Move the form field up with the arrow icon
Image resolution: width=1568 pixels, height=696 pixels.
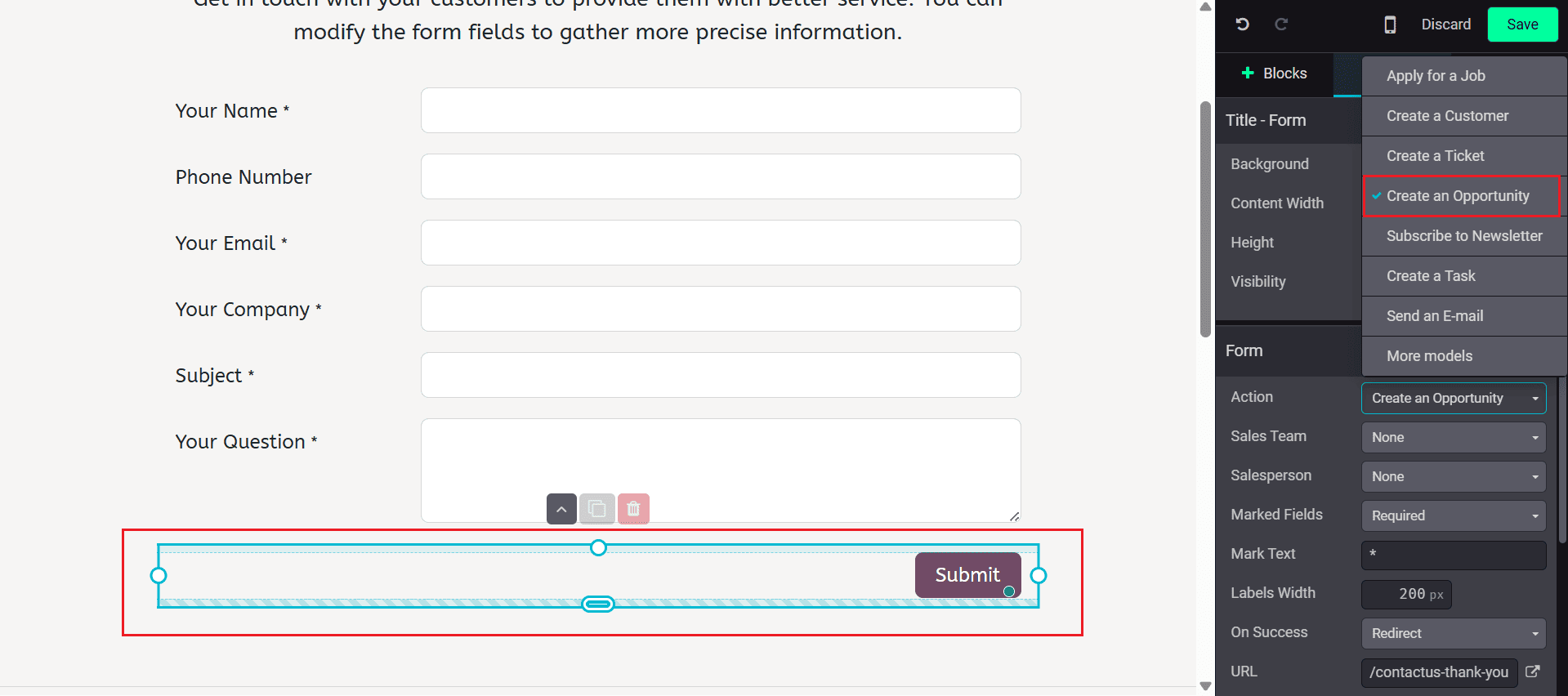pyautogui.click(x=561, y=508)
